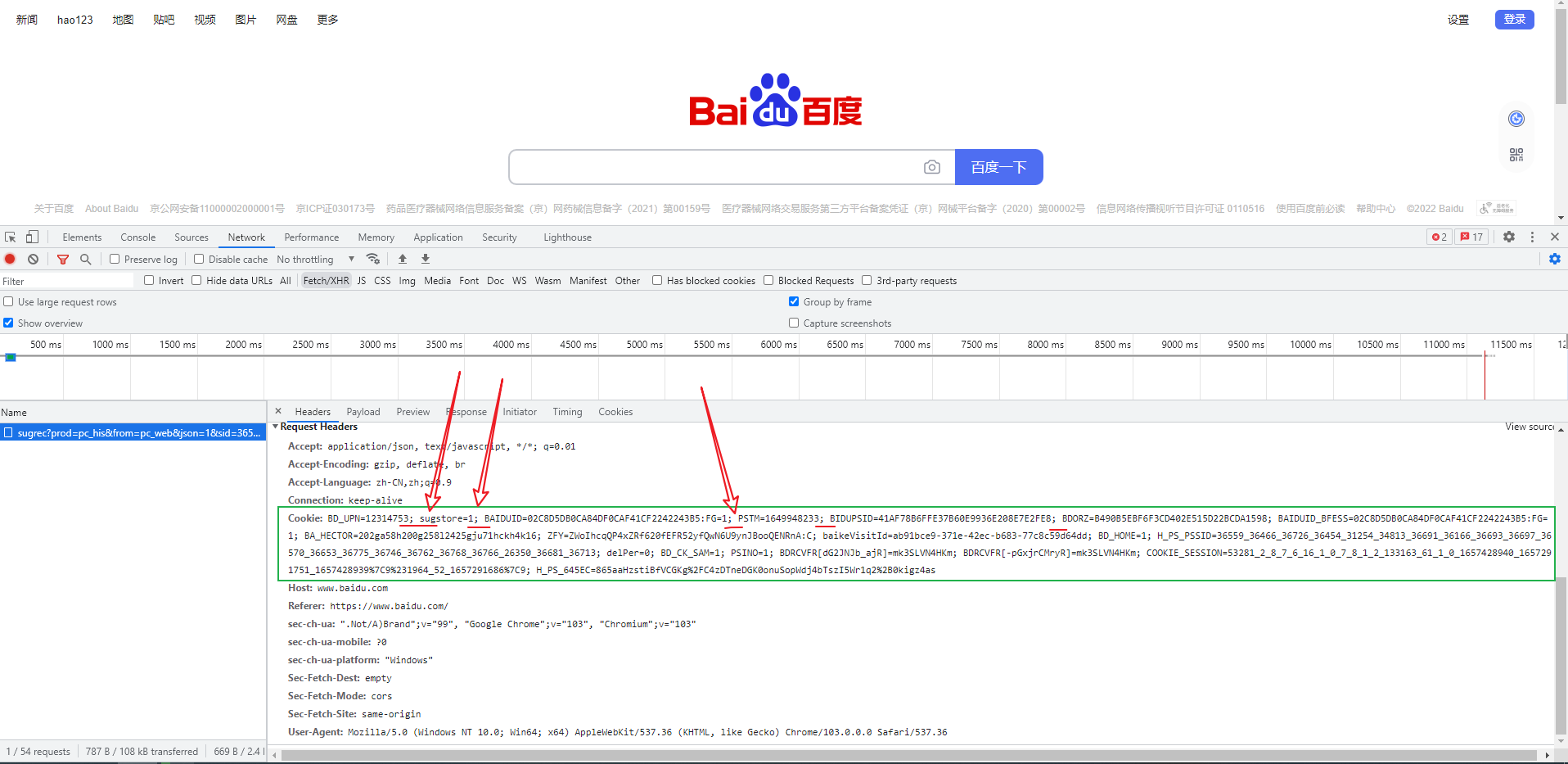Image resolution: width=1568 pixels, height=764 pixels.
Task: Show the 2 errors badge
Action: click(x=1440, y=237)
